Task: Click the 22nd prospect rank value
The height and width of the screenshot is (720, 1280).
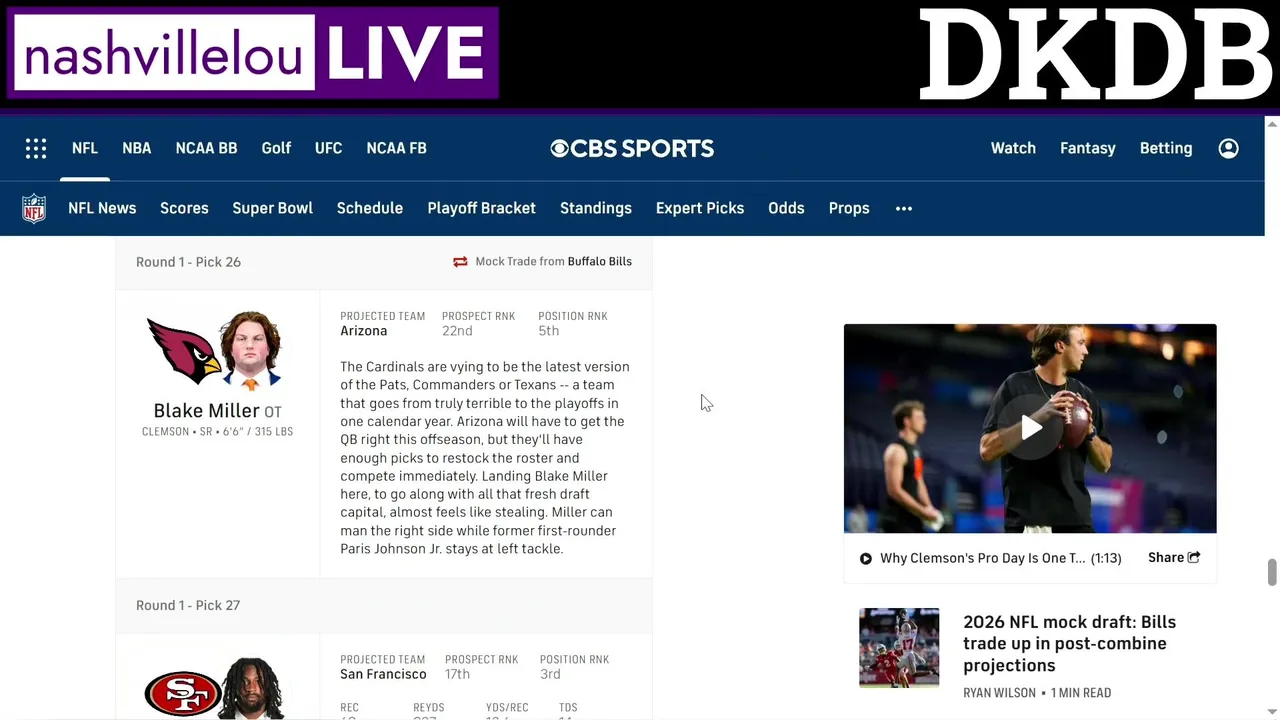Action: pos(457,331)
